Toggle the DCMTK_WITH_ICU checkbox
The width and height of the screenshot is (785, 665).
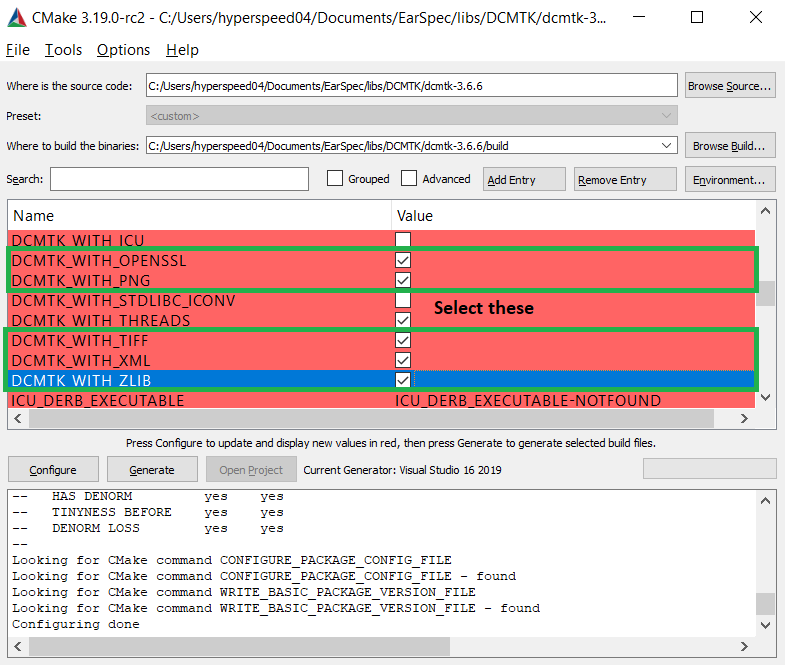pos(403,239)
